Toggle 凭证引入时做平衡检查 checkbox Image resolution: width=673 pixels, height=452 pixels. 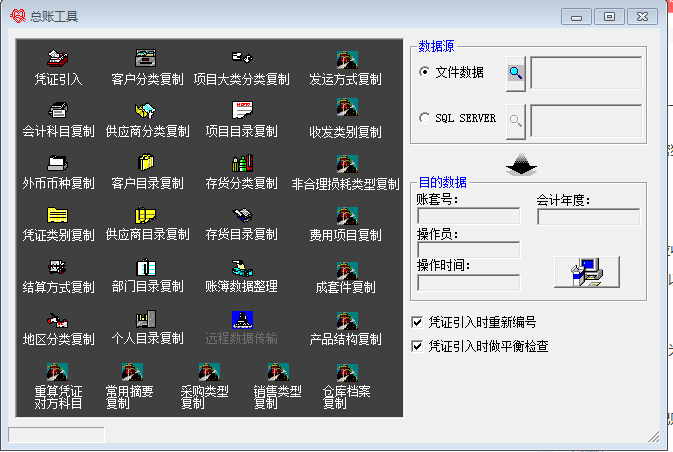[x=417, y=346]
